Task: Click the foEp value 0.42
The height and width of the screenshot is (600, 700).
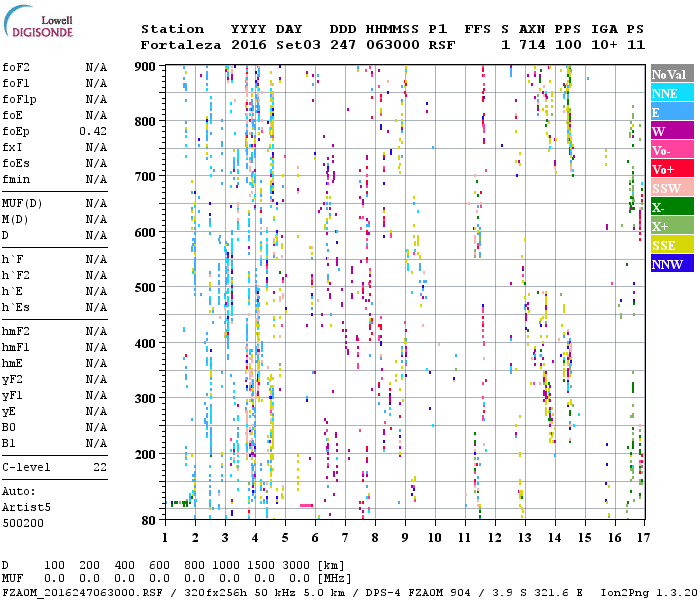Action: pyautogui.click(x=93, y=131)
